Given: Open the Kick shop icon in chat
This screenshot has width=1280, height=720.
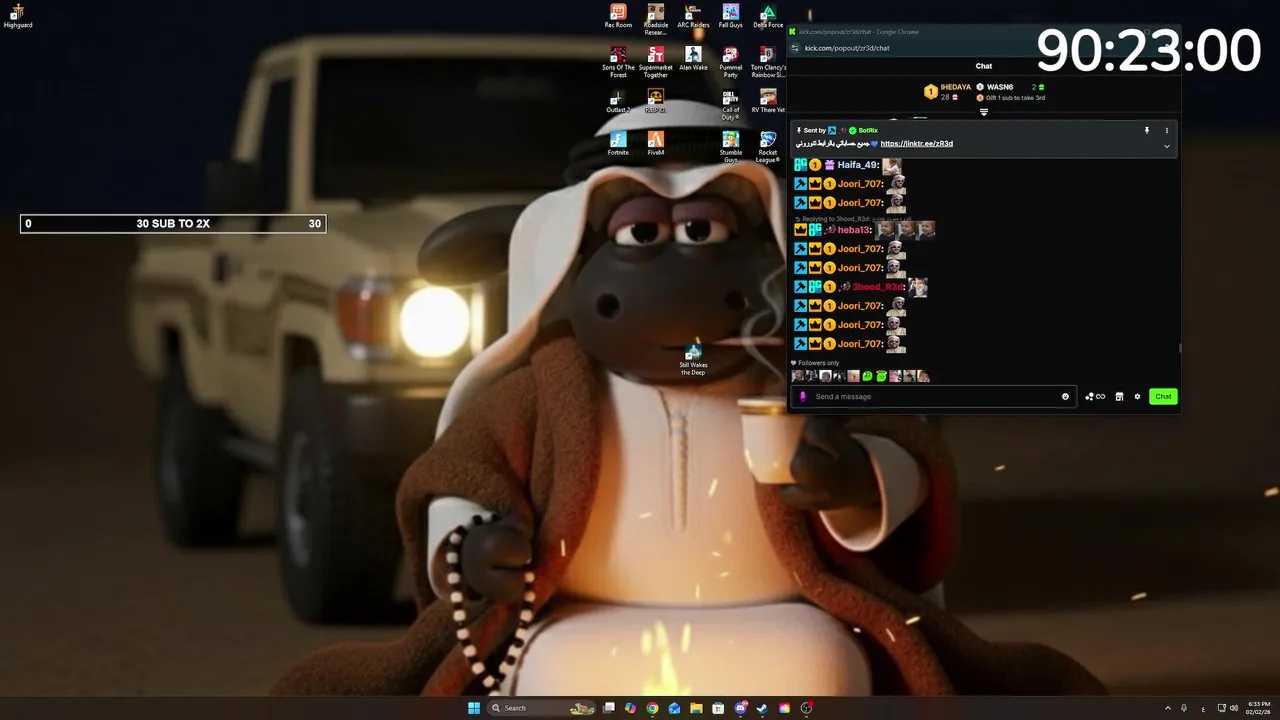Looking at the screenshot, I should point(1119,397).
